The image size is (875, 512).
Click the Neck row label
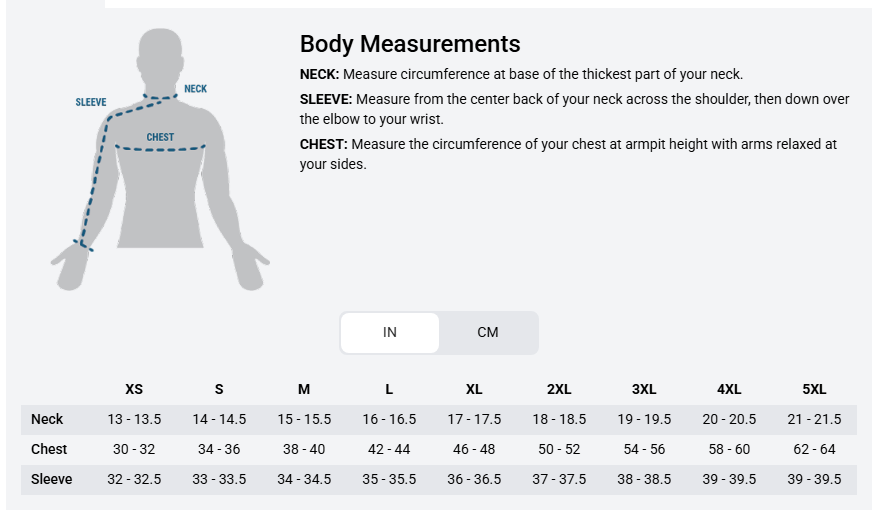click(x=47, y=419)
